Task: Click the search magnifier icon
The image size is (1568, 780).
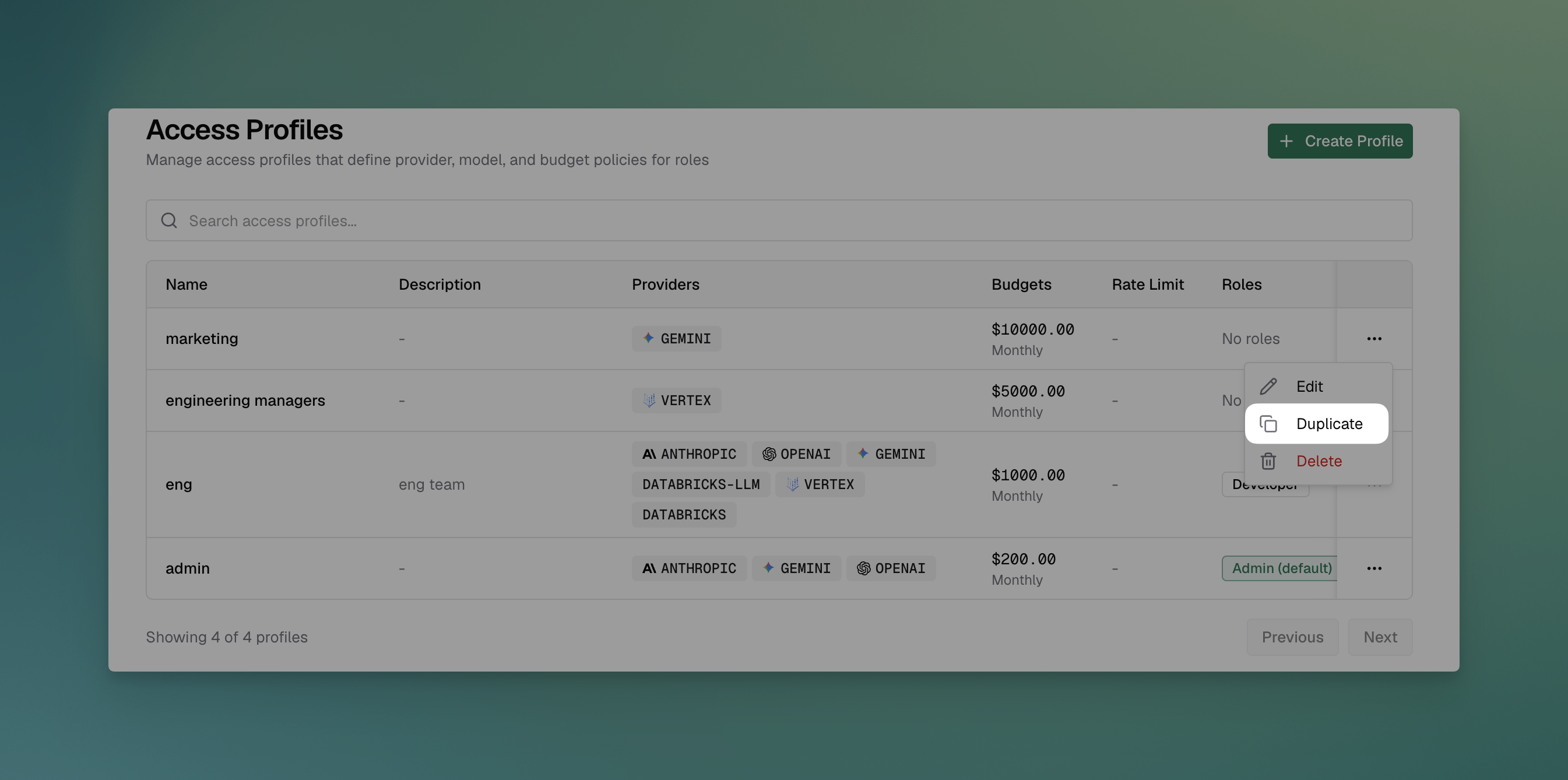Action: click(169, 220)
